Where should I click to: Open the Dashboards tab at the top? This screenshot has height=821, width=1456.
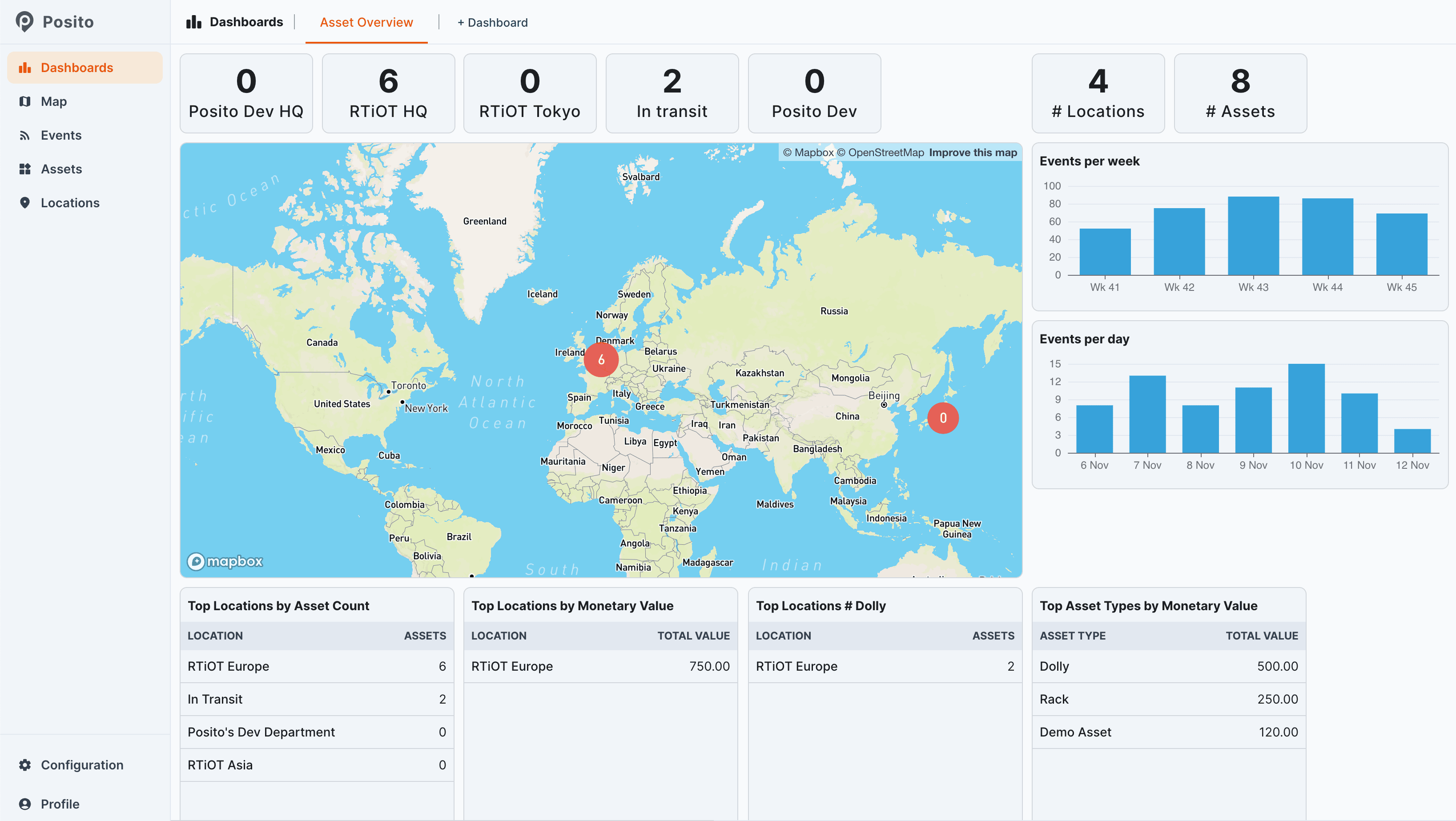click(x=235, y=21)
